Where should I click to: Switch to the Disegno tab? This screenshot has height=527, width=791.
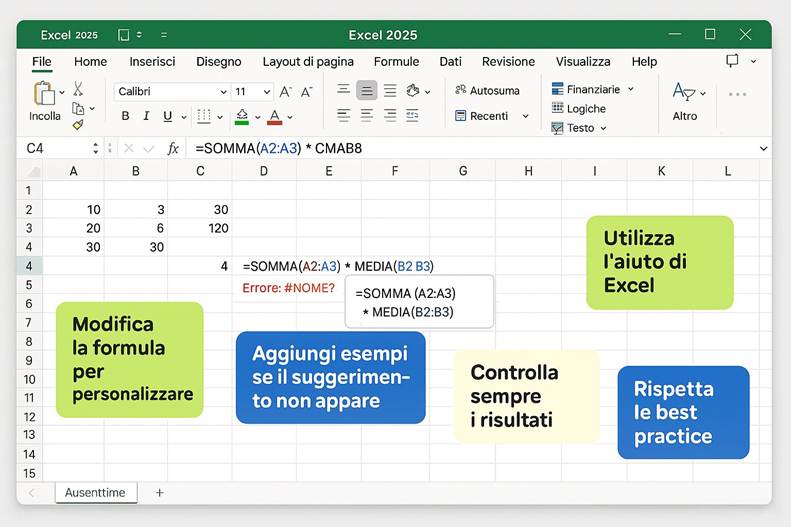coord(219,62)
